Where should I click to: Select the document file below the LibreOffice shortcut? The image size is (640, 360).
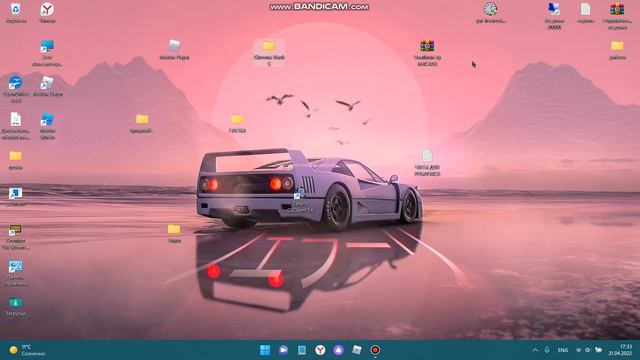coord(16,126)
